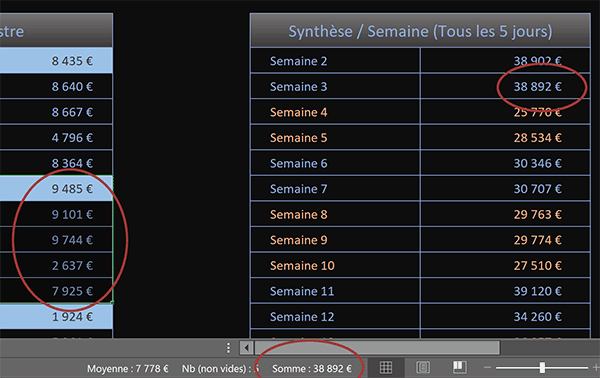600x378 pixels.
Task: Click the horizontal scroll left arrow
Action: (x=246, y=348)
